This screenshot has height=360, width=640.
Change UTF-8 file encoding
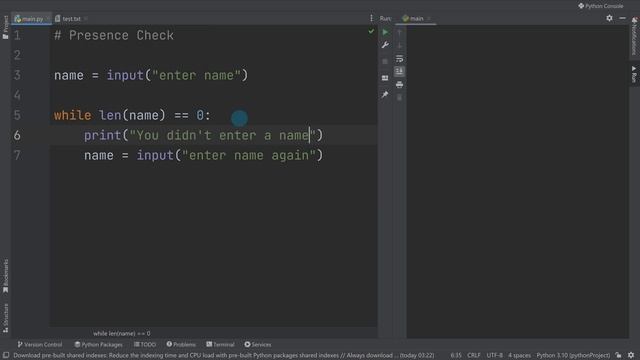click(x=494, y=356)
